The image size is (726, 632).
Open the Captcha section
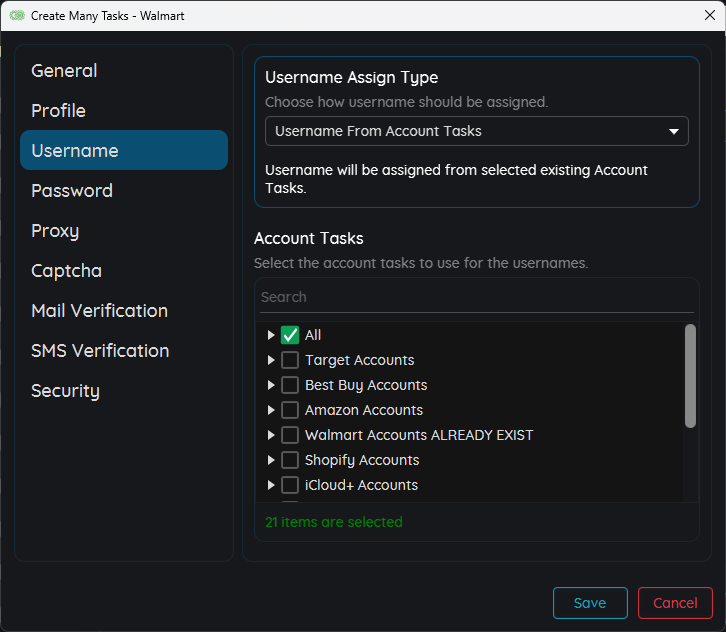click(x=66, y=271)
